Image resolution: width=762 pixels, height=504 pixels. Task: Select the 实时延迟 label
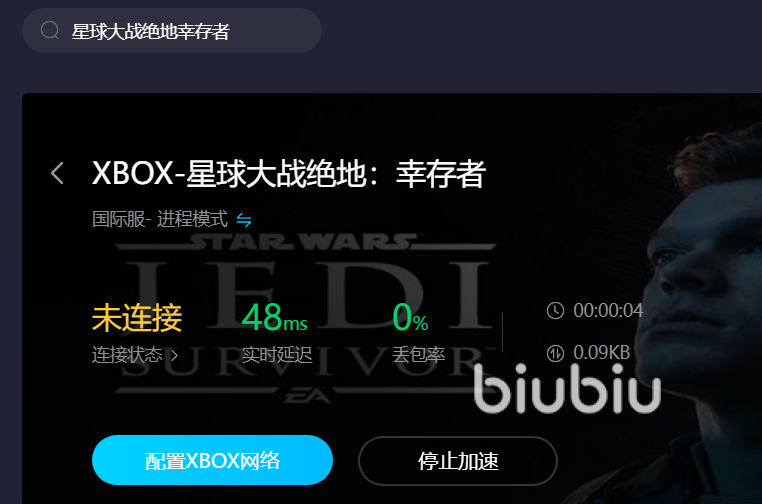277,355
